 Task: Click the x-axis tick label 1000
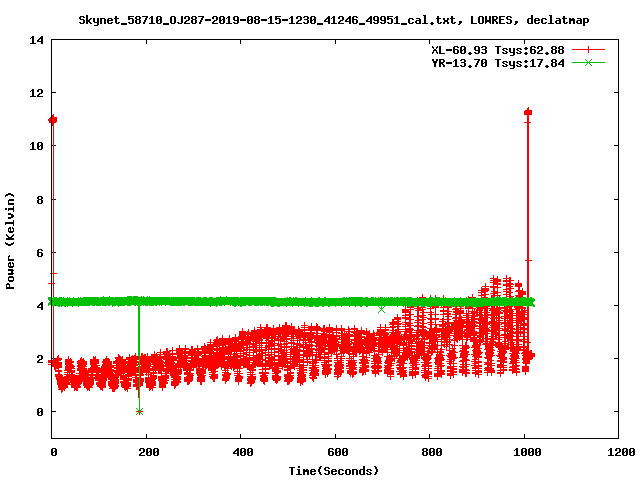(x=527, y=452)
